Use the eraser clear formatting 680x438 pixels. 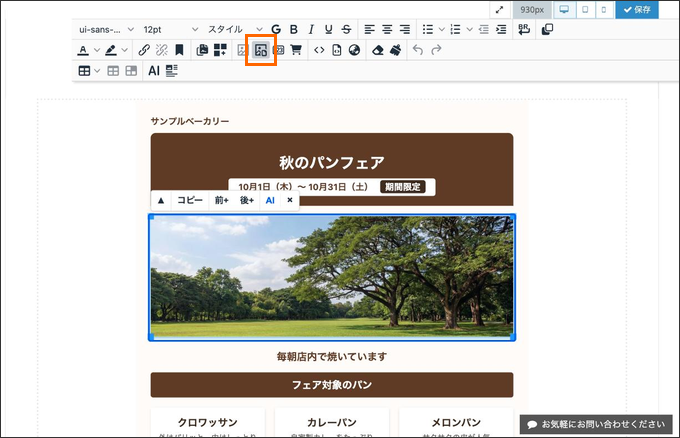(378, 50)
